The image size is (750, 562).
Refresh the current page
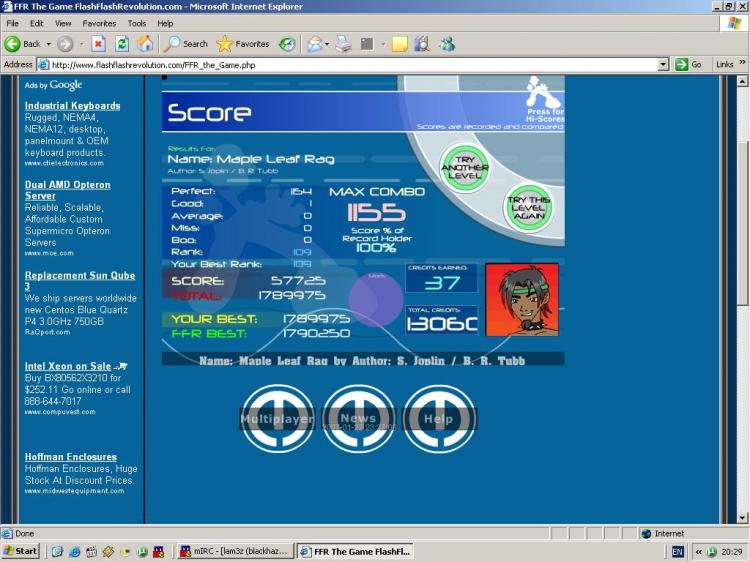pyautogui.click(x=122, y=44)
